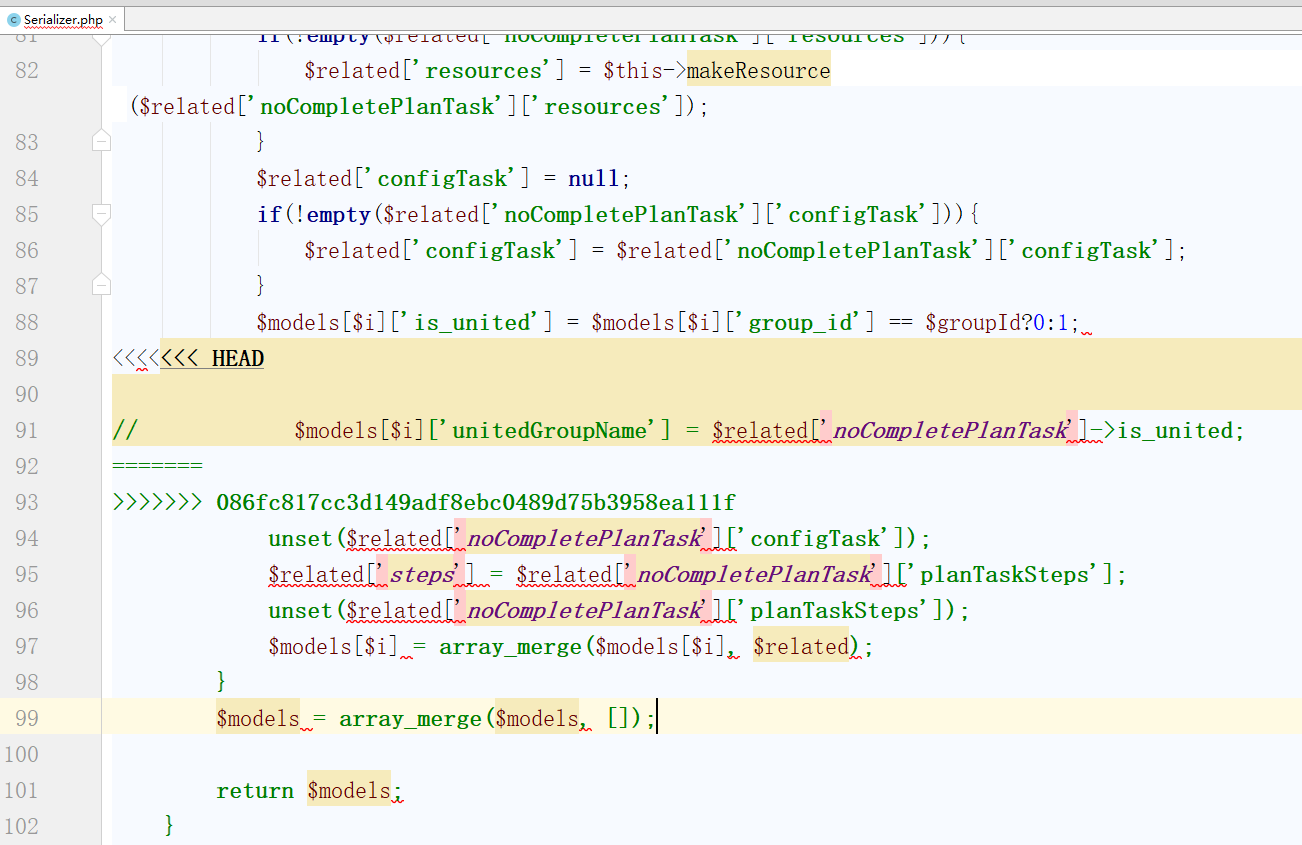Click line number 93 in the gutter
The height and width of the screenshot is (845, 1302).
(27, 502)
